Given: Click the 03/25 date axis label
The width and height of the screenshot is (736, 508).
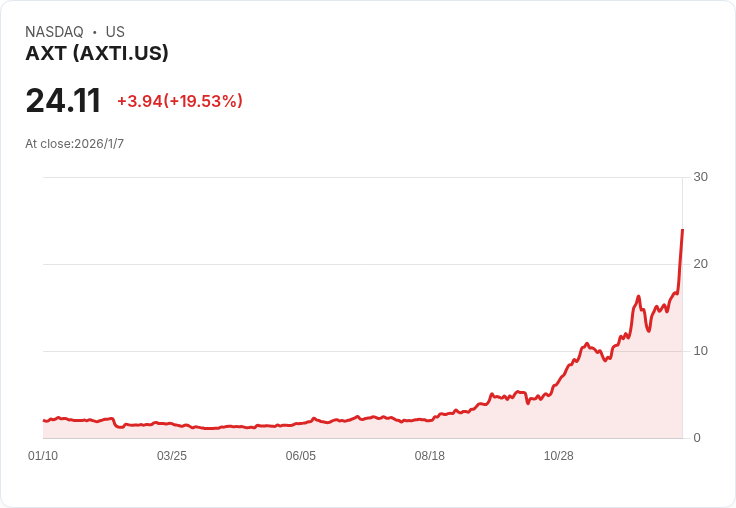Looking at the screenshot, I should [x=172, y=456].
